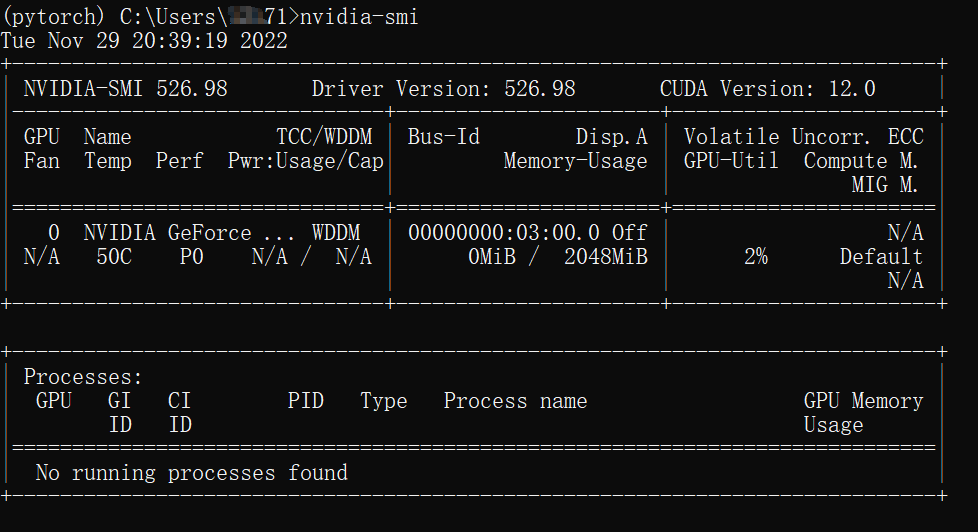Select the '2%' GPU utilization value
Image resolution: width=978 pixels, height=532 pixels.
coord(756,257)
